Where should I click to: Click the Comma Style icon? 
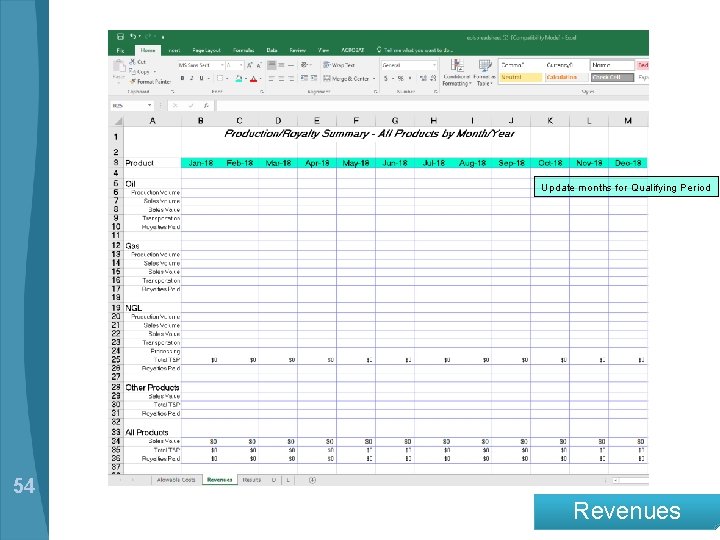coord(410,79)
